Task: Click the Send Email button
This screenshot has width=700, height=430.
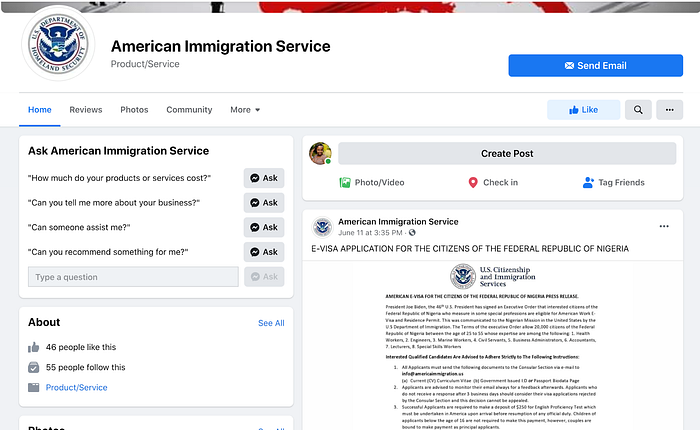Action: [x=596, y=66]
